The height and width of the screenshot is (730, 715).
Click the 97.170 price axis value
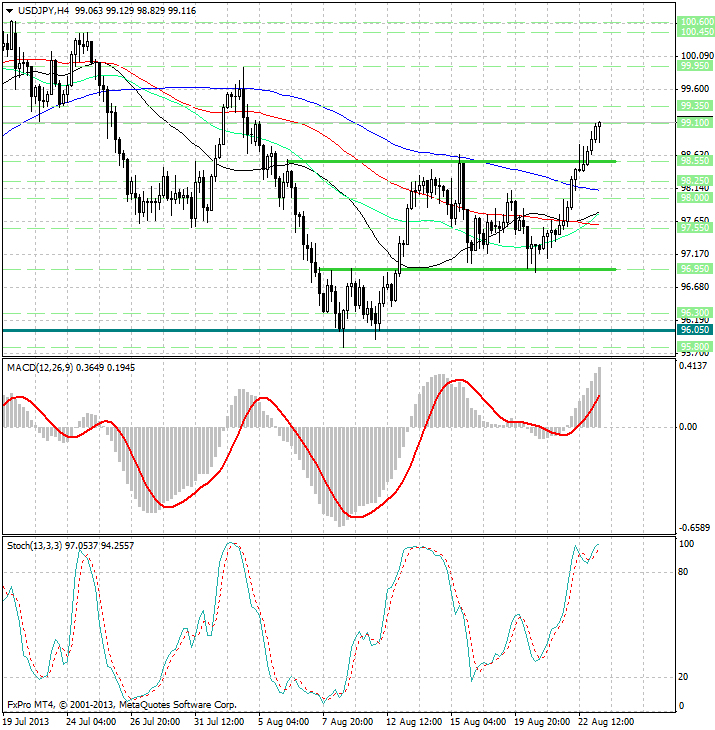[695, 254]
